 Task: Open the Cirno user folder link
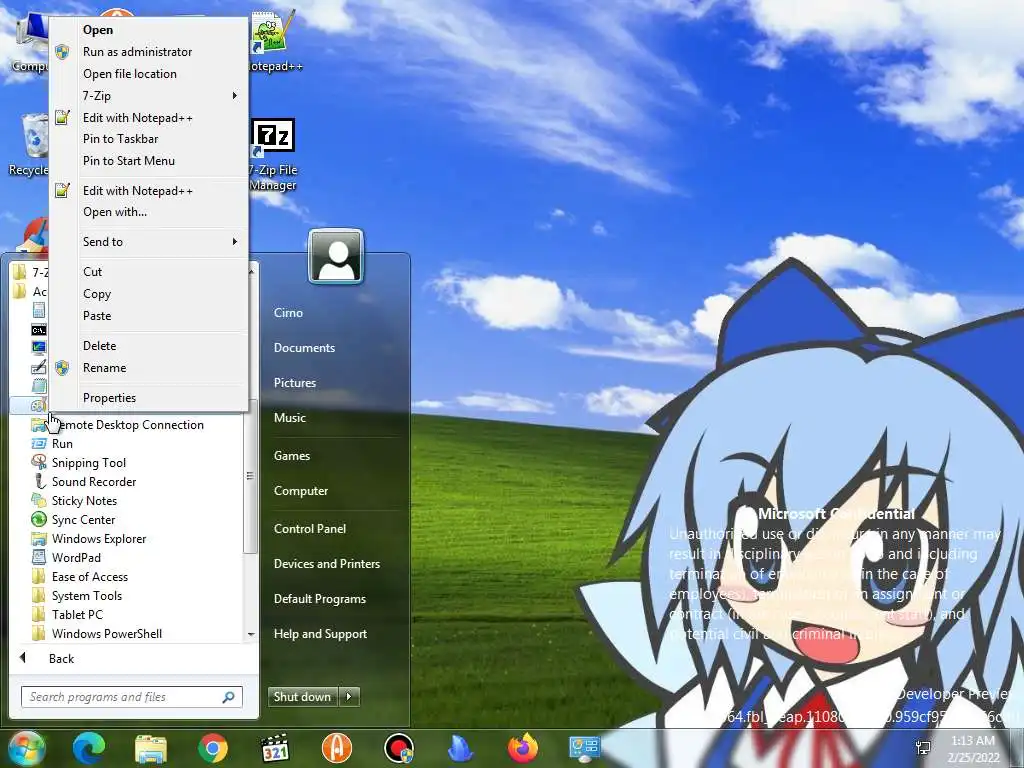[289, 313]
